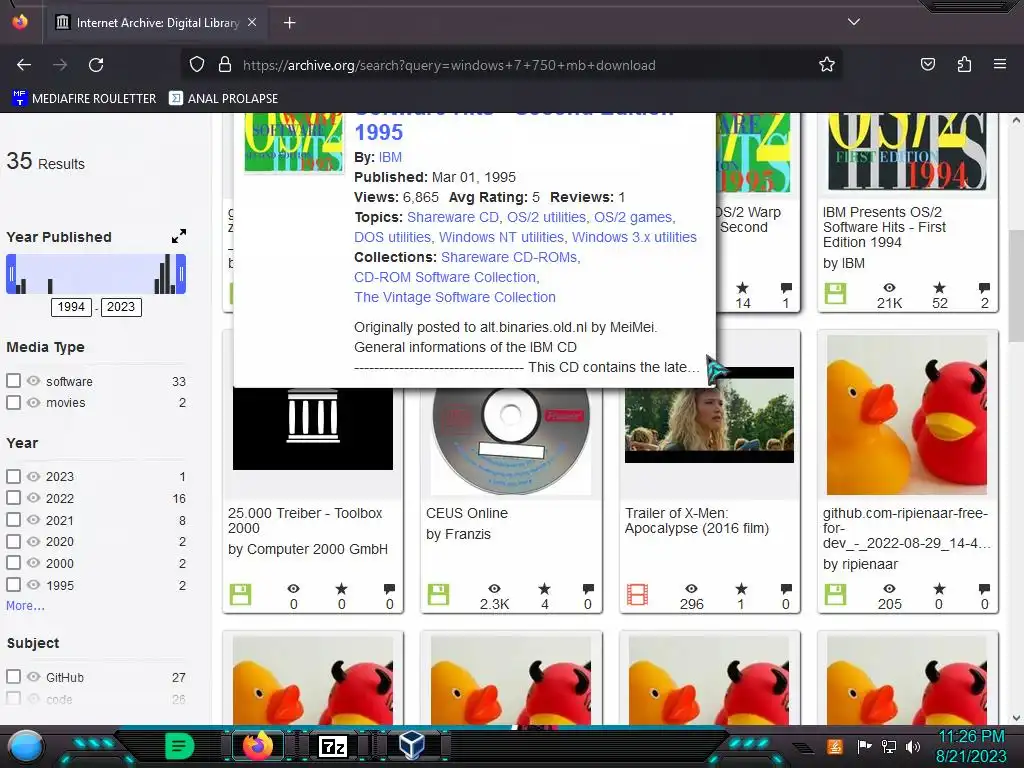Screen dimensions: 1024x768
Task: Click the site padlock icon
Action: coord(225,65)
